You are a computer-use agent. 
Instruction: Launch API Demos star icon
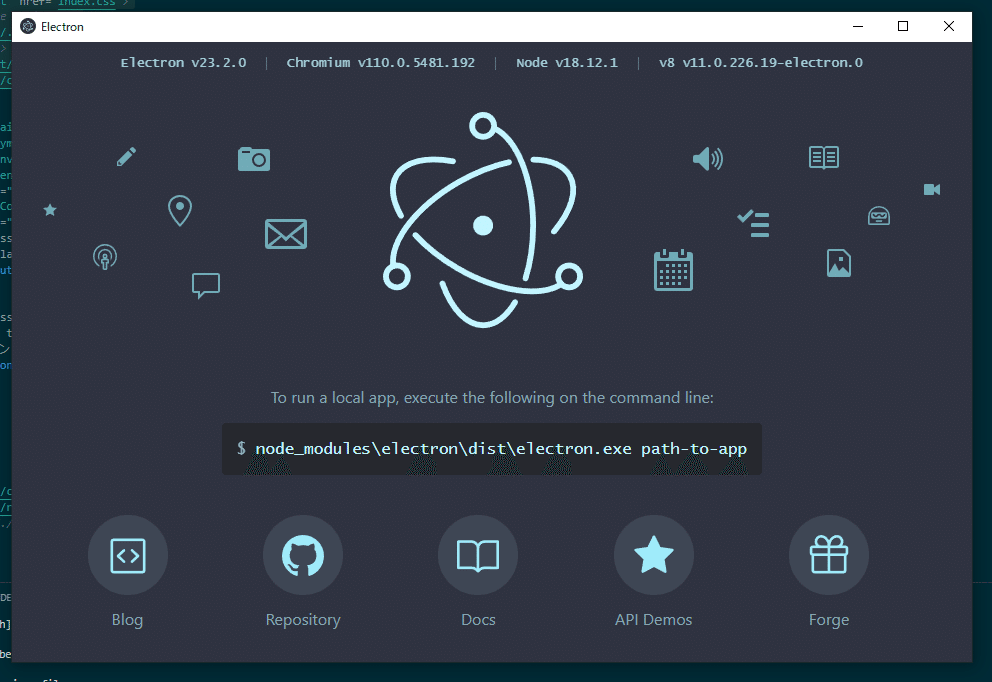654,555
